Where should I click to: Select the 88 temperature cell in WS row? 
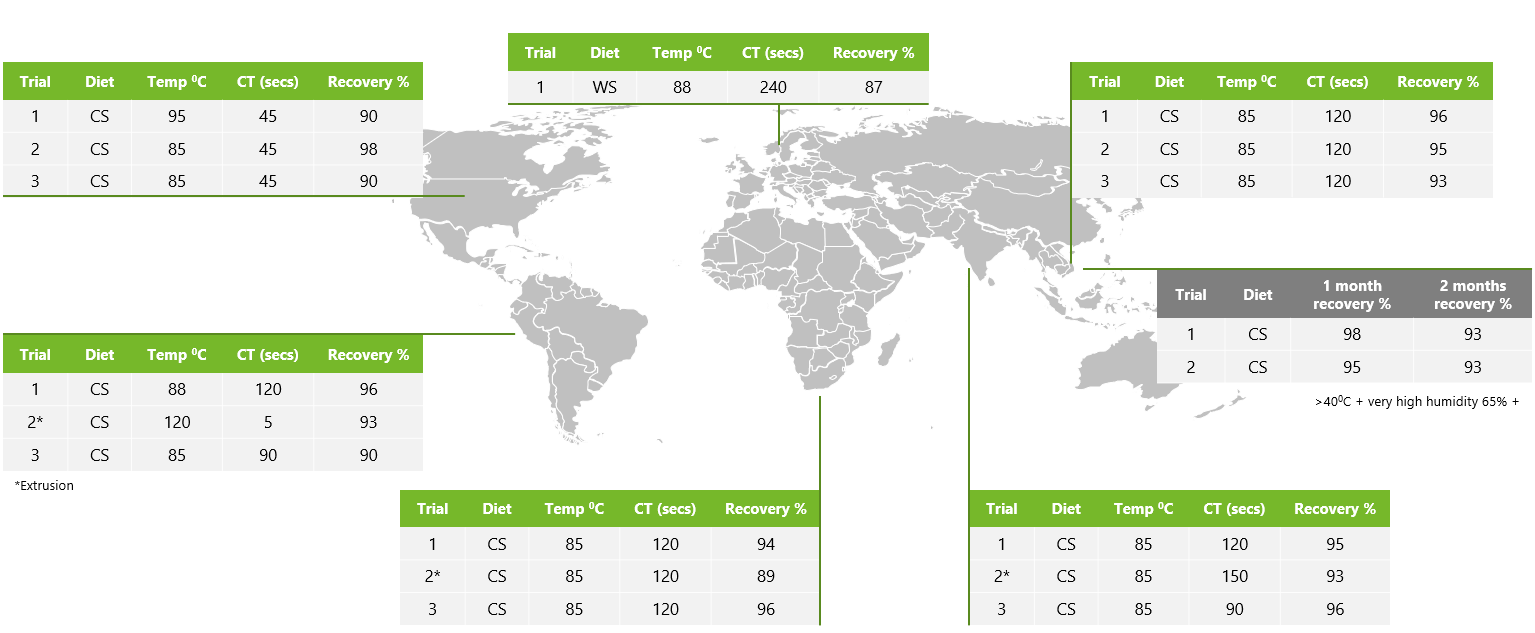pyautogui.click(x=682, y=87)
